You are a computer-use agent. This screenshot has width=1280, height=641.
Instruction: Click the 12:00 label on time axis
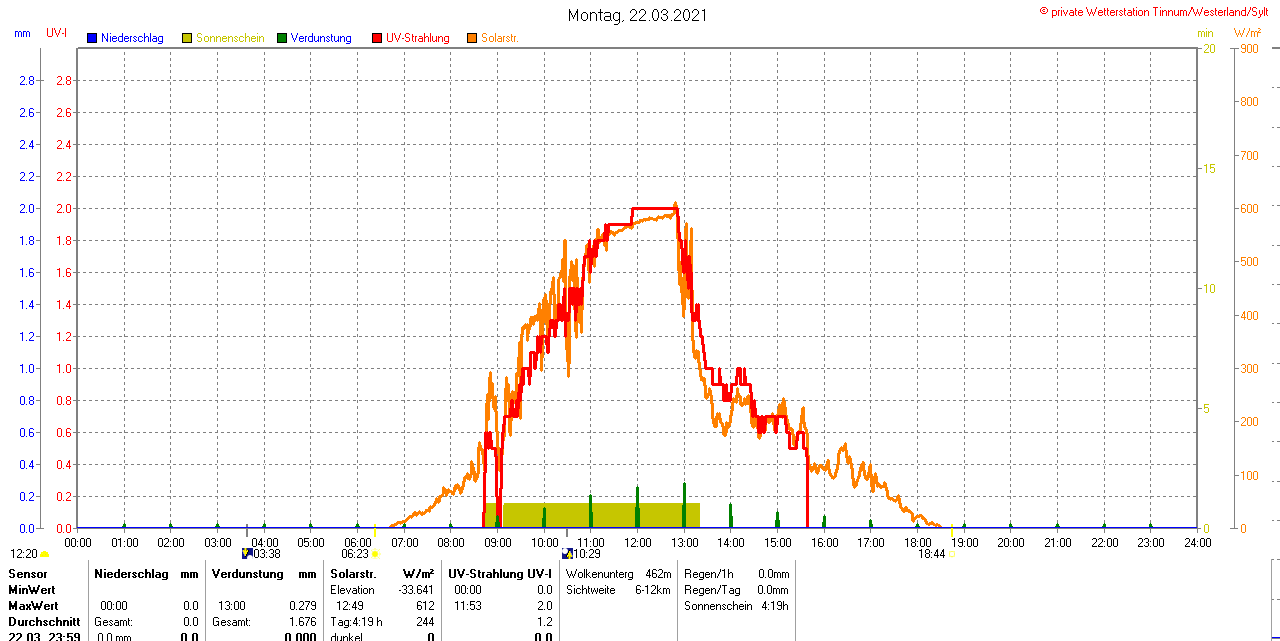coord(638,542)
